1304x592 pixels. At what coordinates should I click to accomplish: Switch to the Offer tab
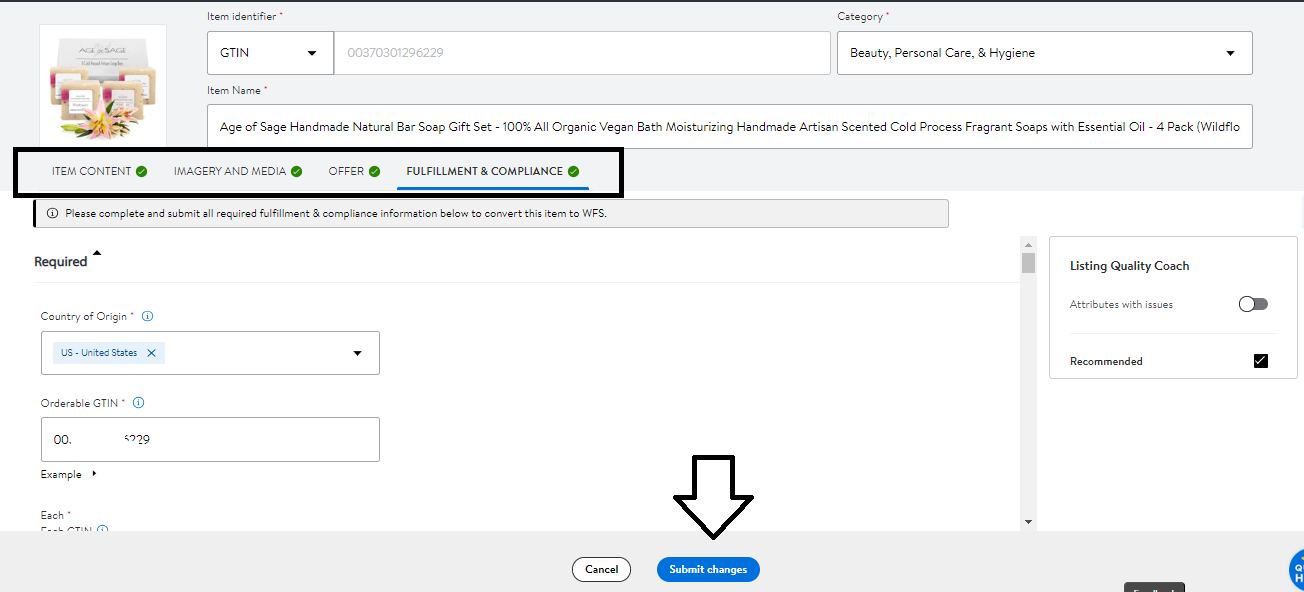pyautogui.click(x=354, y=171)
